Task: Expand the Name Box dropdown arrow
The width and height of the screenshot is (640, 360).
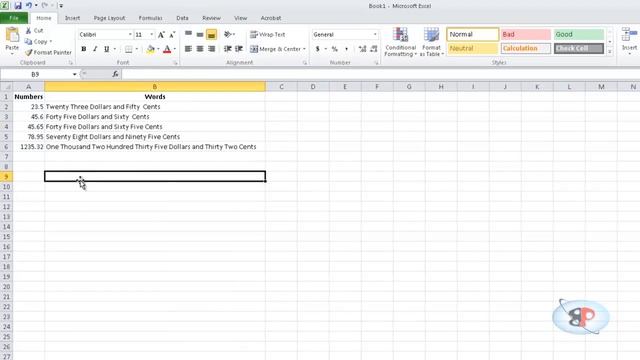Action: click(74, 74)
